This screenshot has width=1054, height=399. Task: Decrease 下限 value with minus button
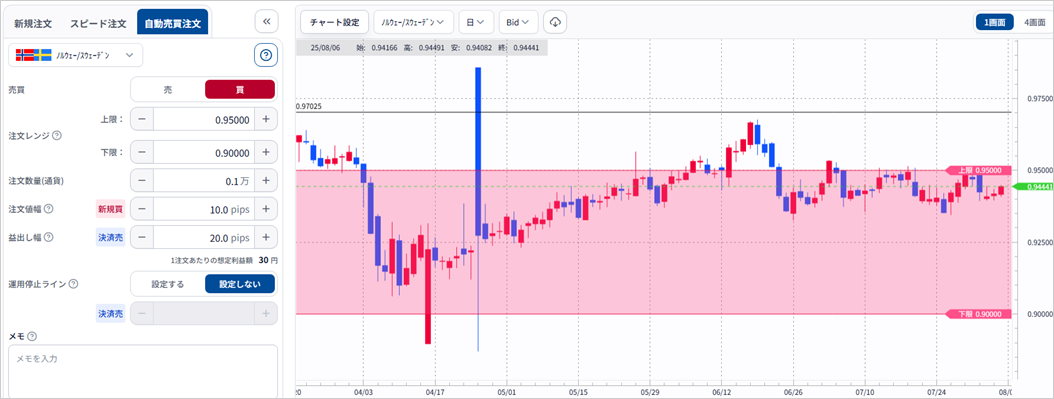tap(141, 152)
